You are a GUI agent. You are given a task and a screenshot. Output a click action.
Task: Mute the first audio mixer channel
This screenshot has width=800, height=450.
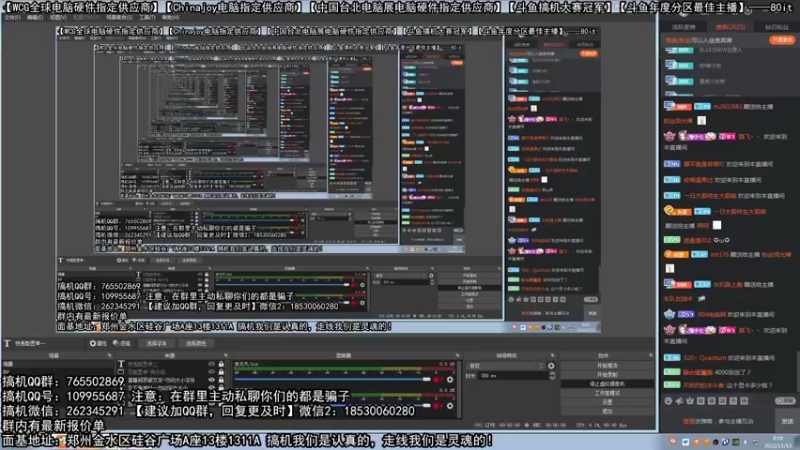click(438, 380)
